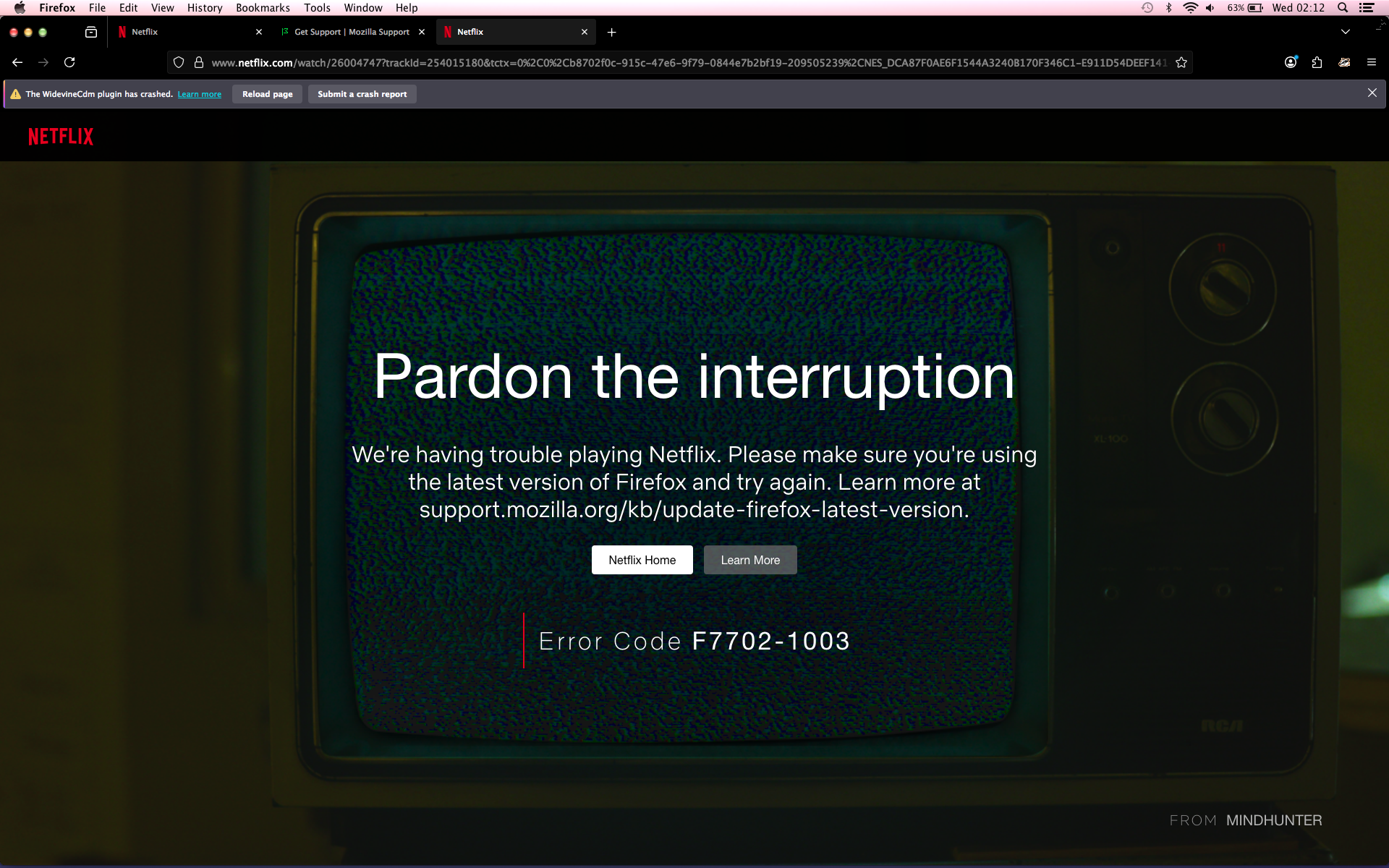Screen dimensions: 1389x868
Task: Click the Learn More button
Action: 750,560
